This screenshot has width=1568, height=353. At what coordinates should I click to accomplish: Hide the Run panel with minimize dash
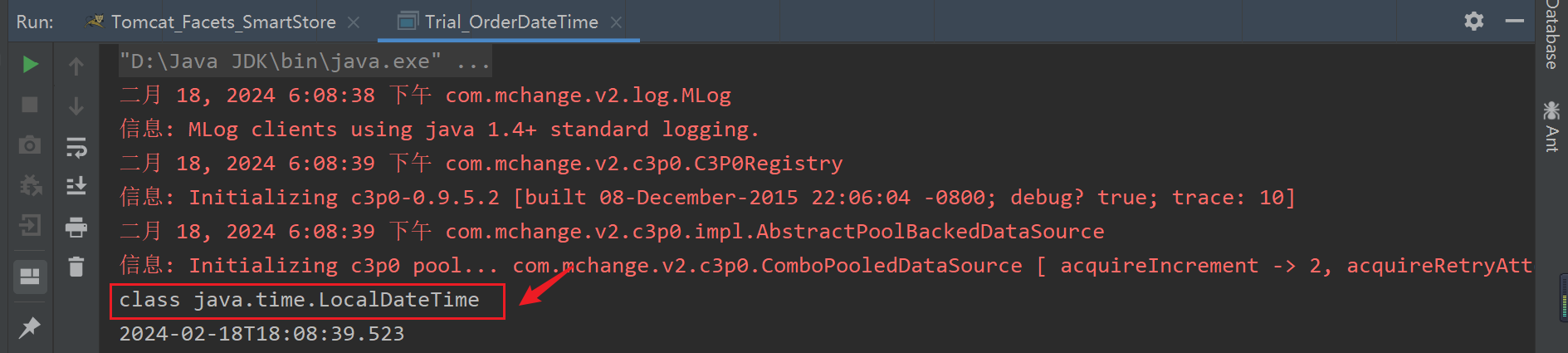click(x=1515, y=21)
